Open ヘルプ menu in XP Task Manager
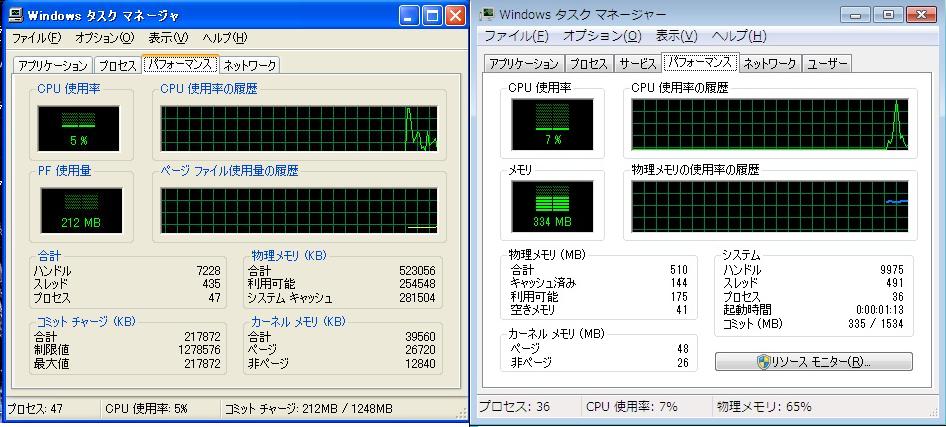 [225, 38]
